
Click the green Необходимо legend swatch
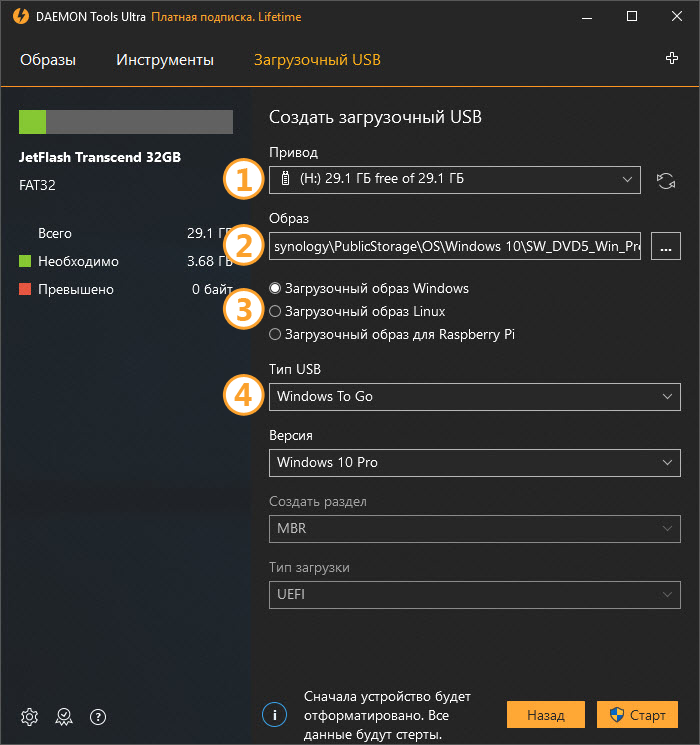(25, 261)
